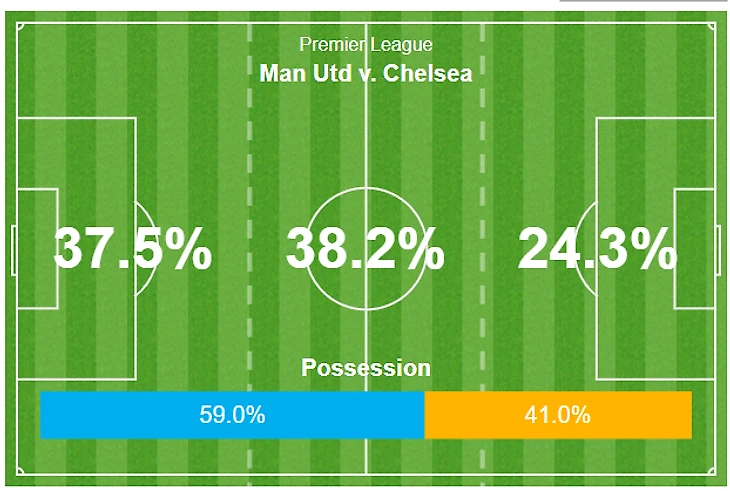Click the 41.0% text in orange bar
This screenshot has height=491, width=730.
(557, 414)
